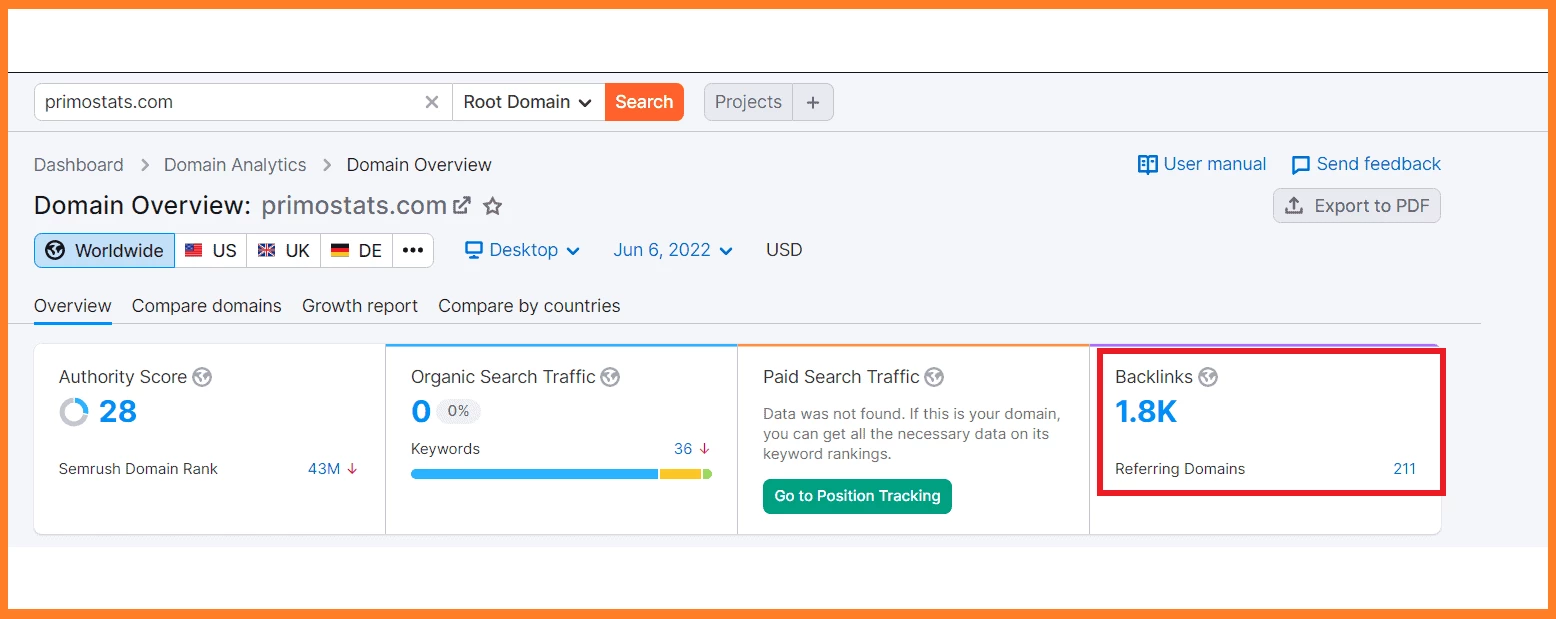This screenshot has width=1556, height=619.
Task: Switch to the Compare by countries tab
Action: point(529,306)
